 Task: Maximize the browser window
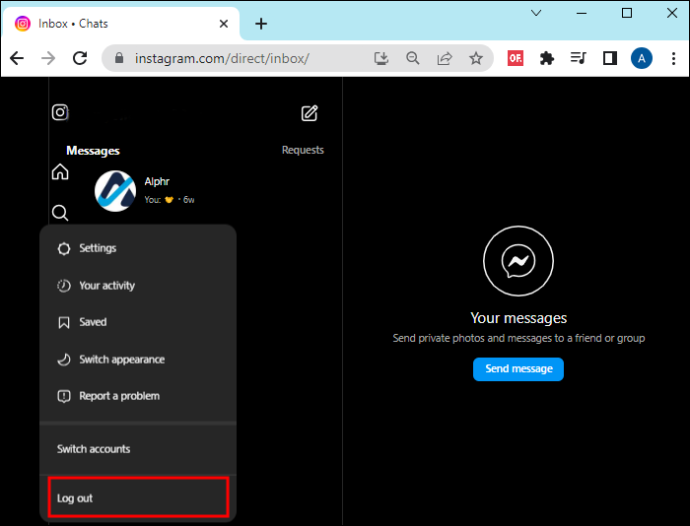click(x=627, y=13)
